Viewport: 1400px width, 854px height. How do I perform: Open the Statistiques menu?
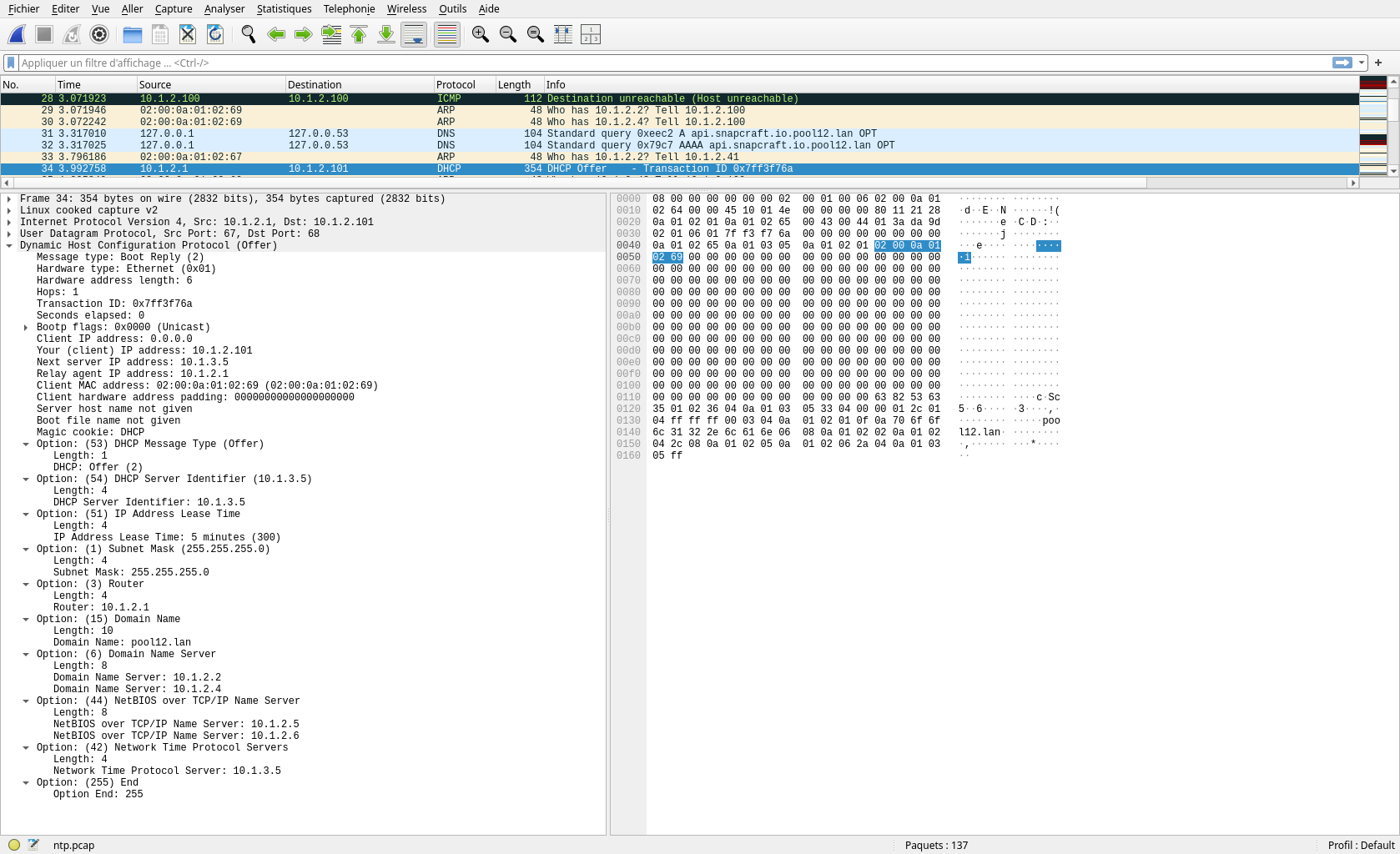[284, 8]
